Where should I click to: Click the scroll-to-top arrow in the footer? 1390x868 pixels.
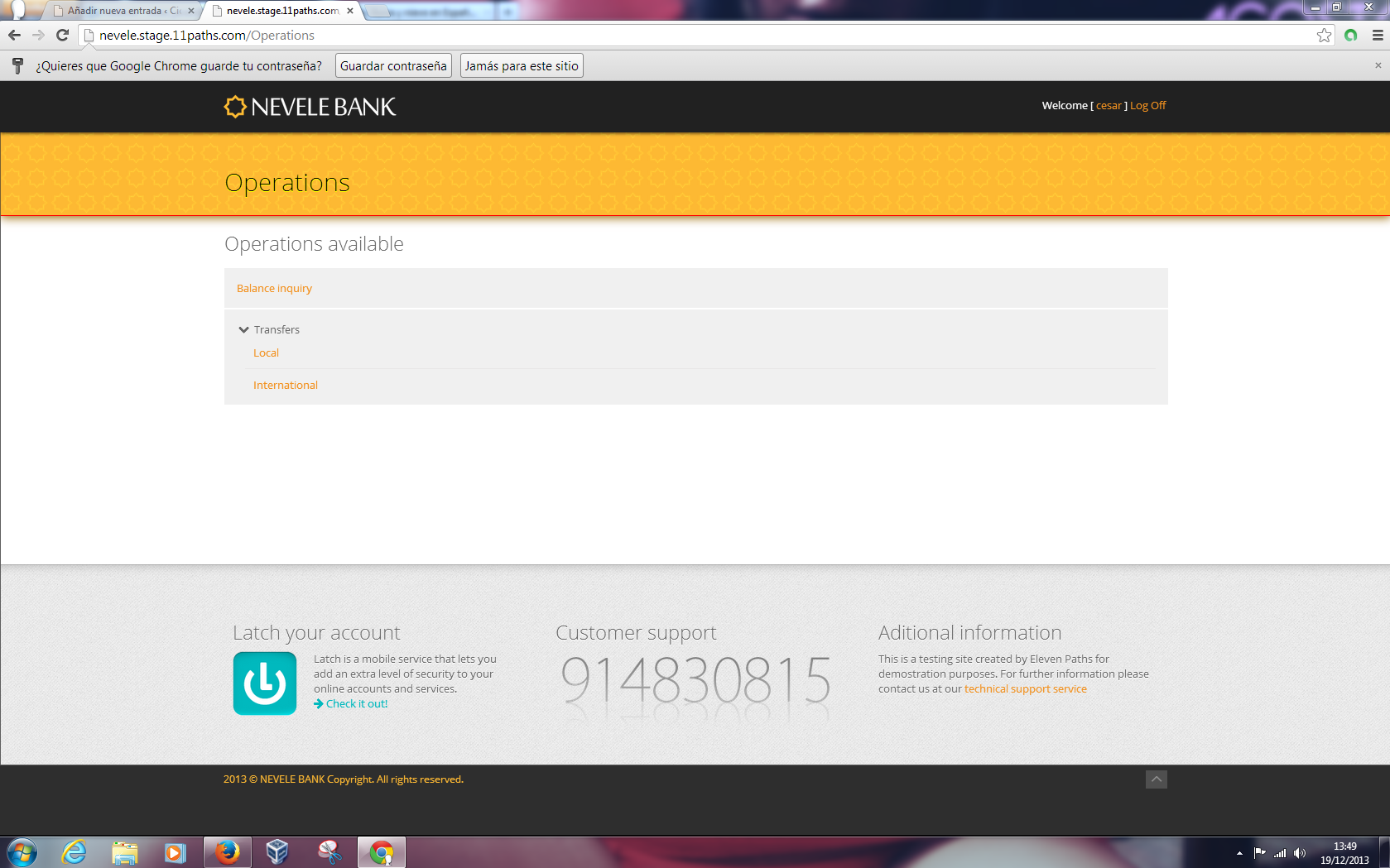(x=1156, y=779)
